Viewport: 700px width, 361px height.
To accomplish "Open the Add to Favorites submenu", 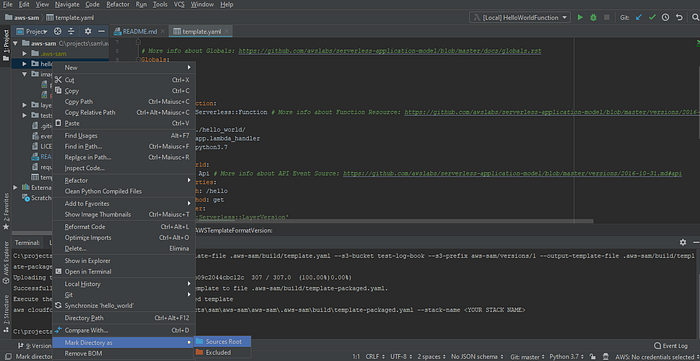I will [x=124, y=203].
